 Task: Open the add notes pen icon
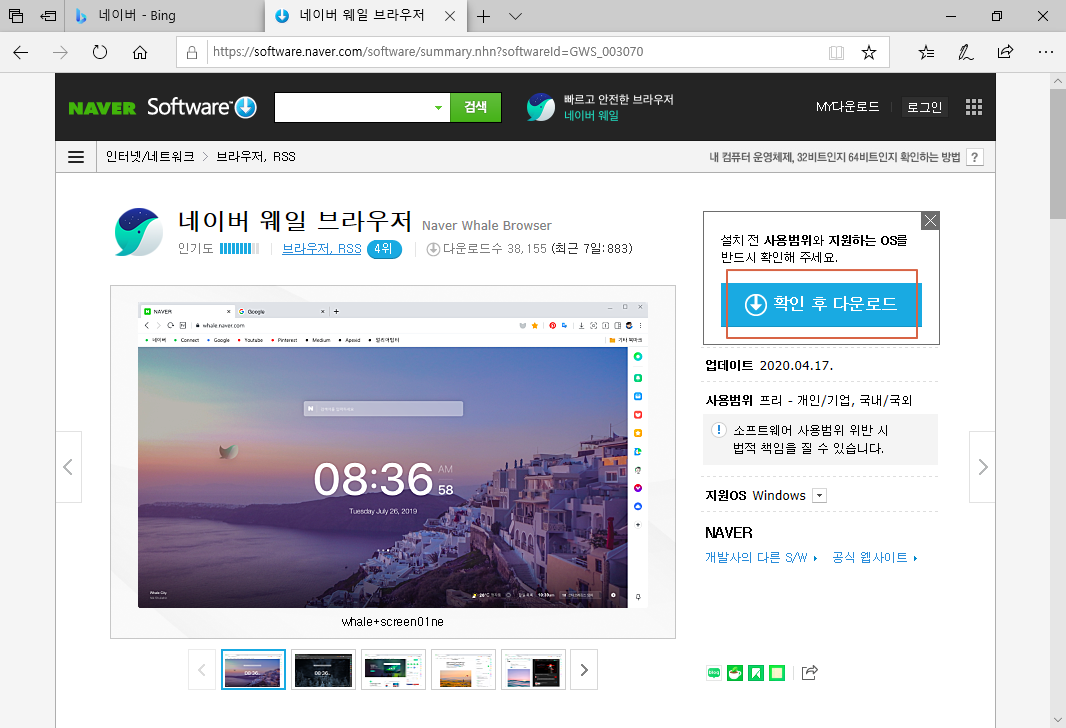[965, 52]
